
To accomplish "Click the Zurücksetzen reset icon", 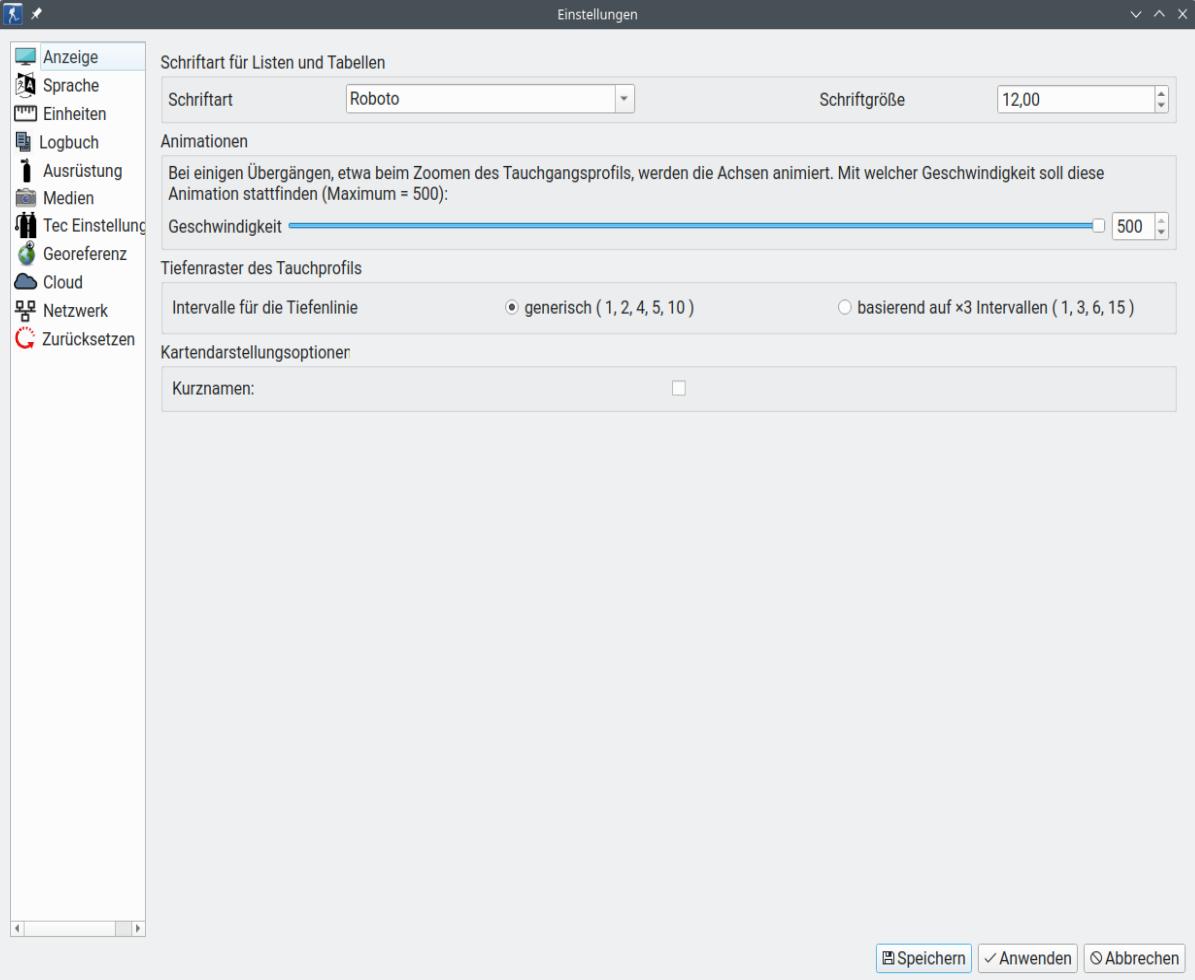I will [x=25, y=338].
